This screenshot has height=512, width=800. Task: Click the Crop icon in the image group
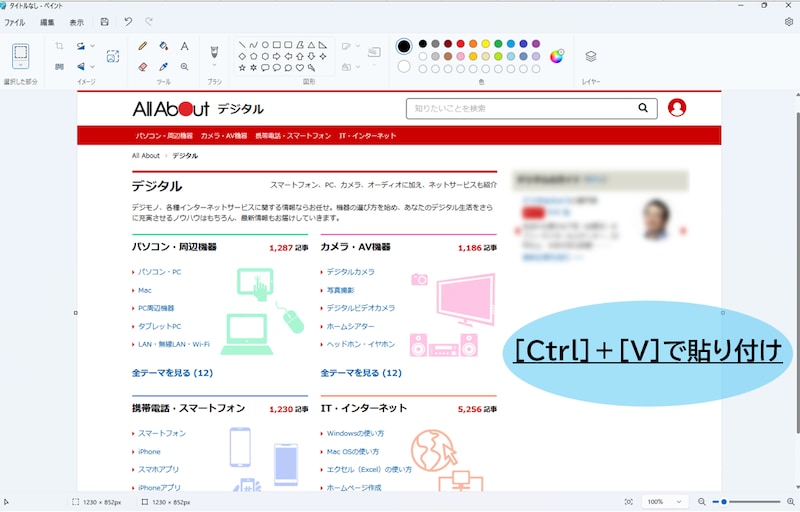click(x=59, y=46)
